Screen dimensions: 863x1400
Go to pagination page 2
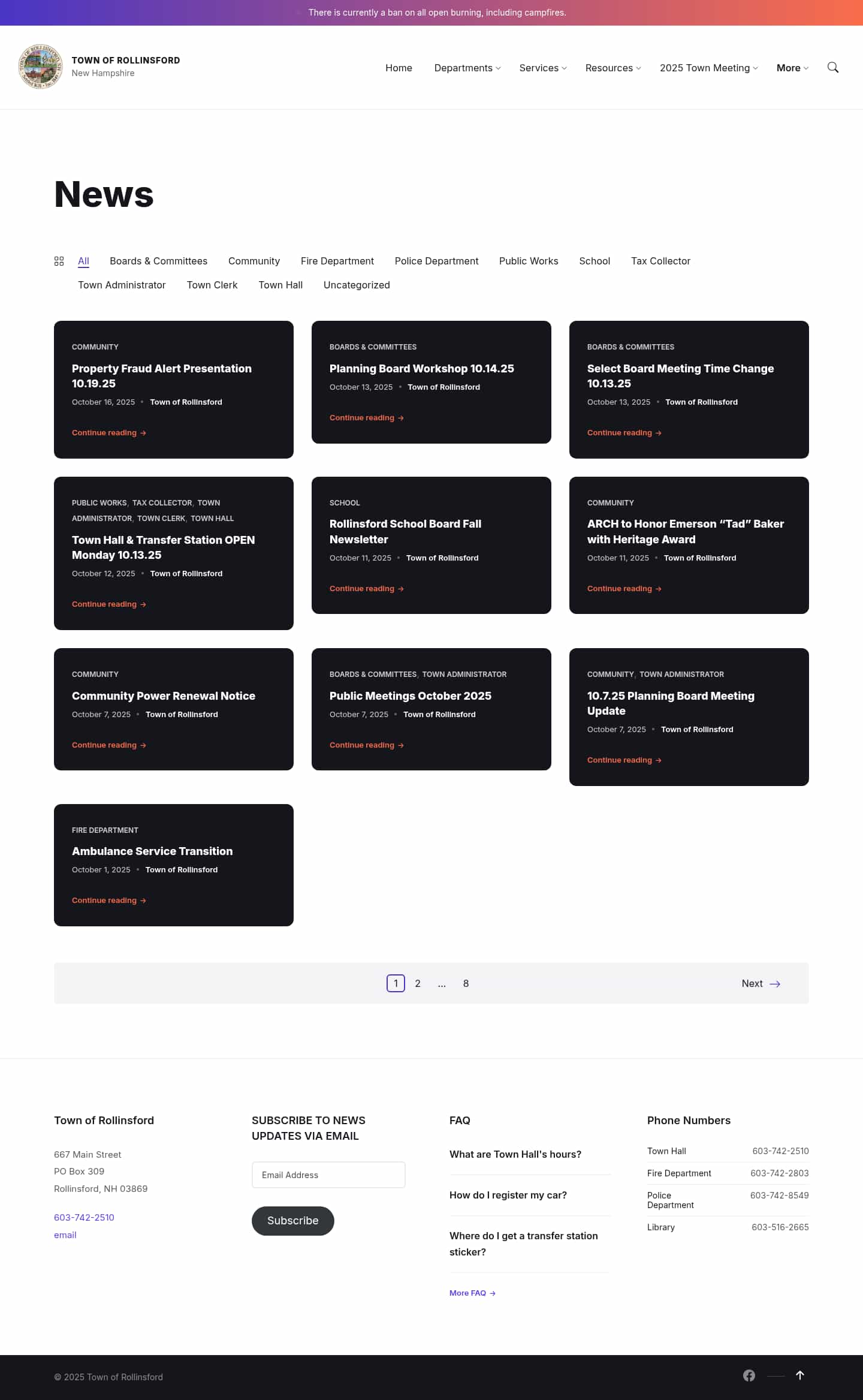(x=418, y=983)
